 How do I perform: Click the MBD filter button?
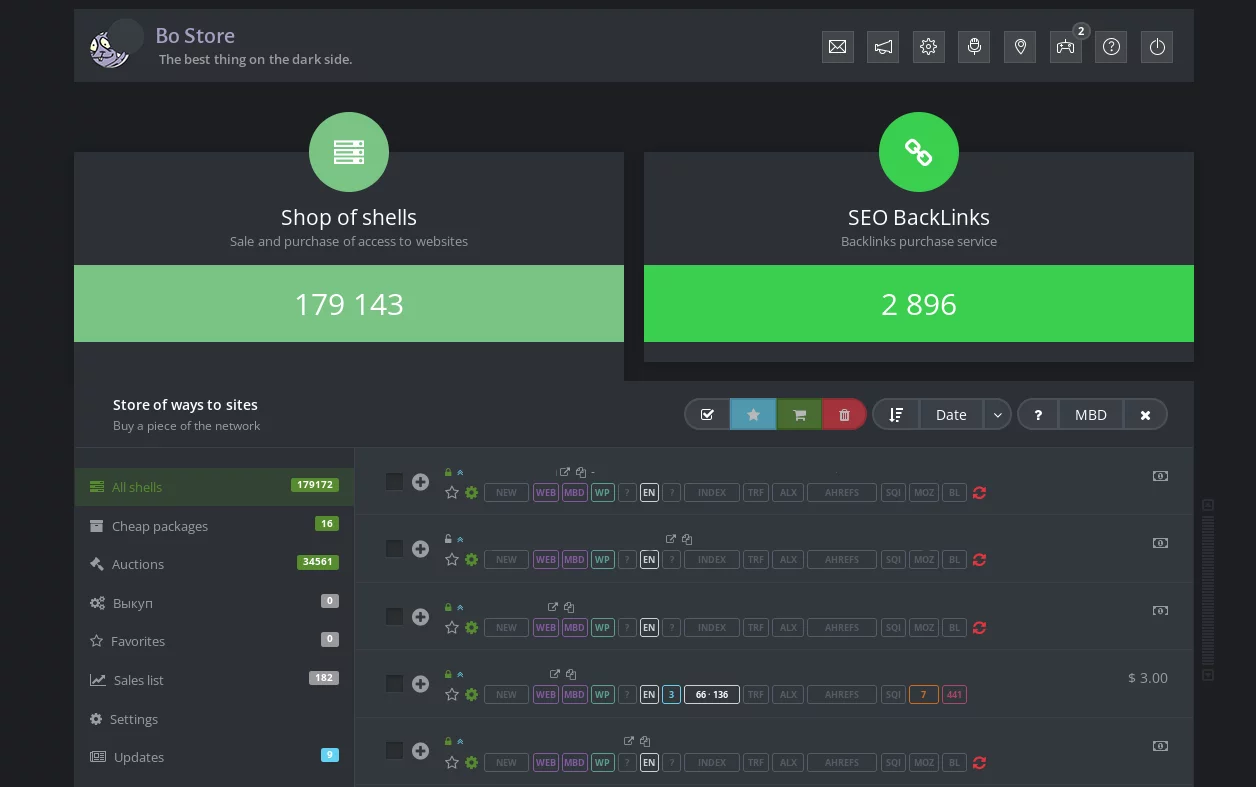pyautogui.click(x=1090, y=415)
